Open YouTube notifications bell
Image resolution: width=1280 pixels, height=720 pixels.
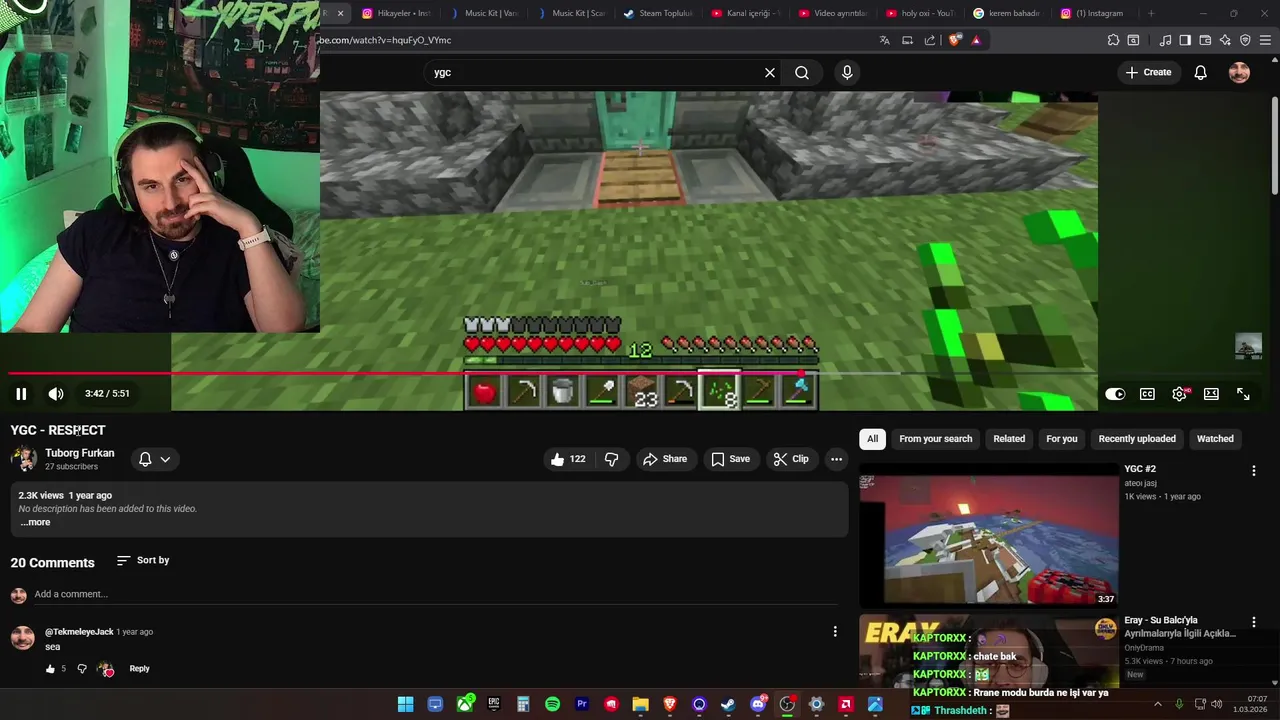tap(1200, 72)
